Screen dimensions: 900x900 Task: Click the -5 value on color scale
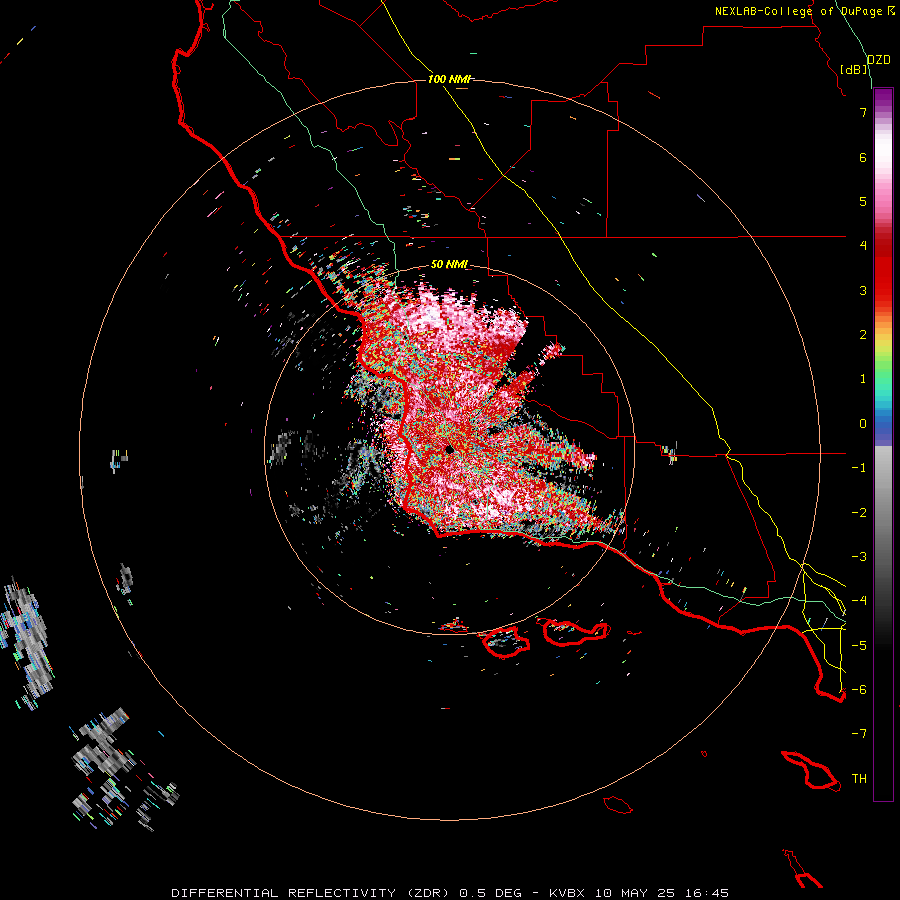[x=859, y=645]
